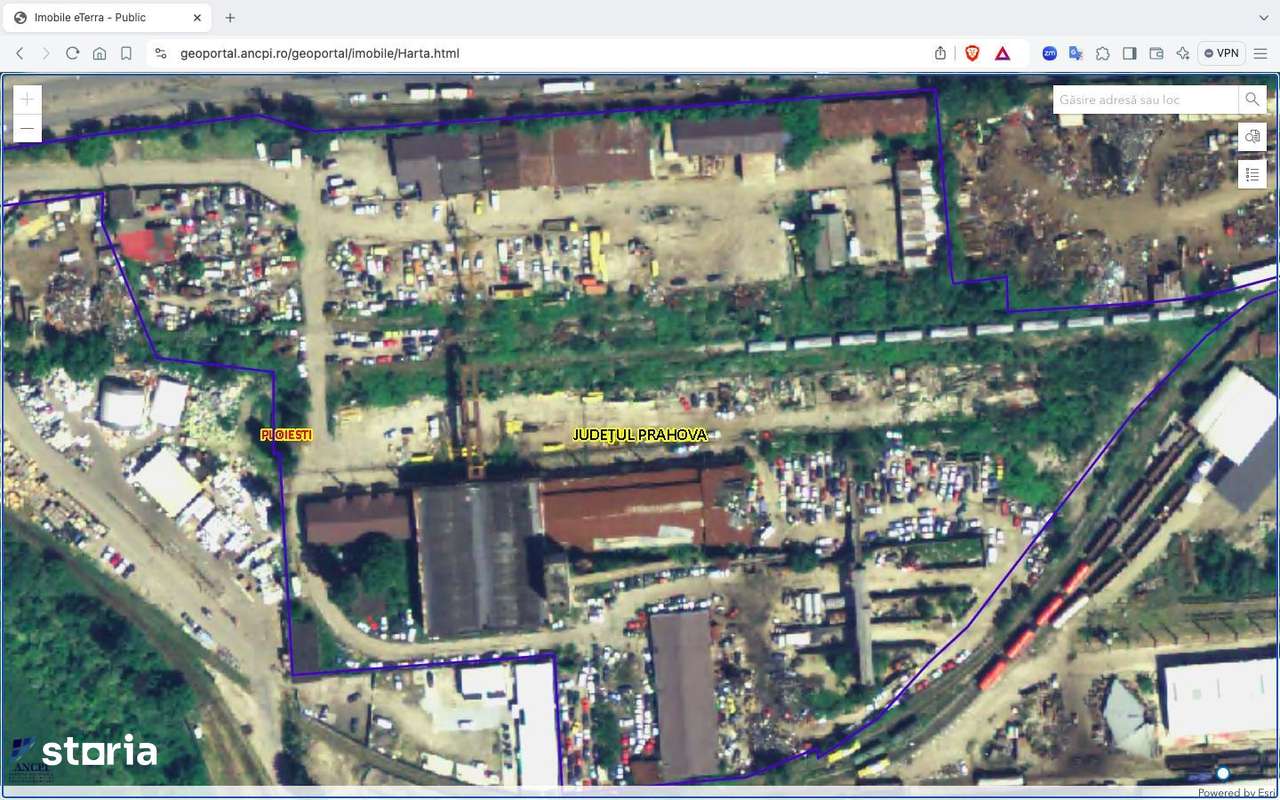Toggle the browser sidebar panel
Screen dimensions: 1280x800
click(1130, 53)
